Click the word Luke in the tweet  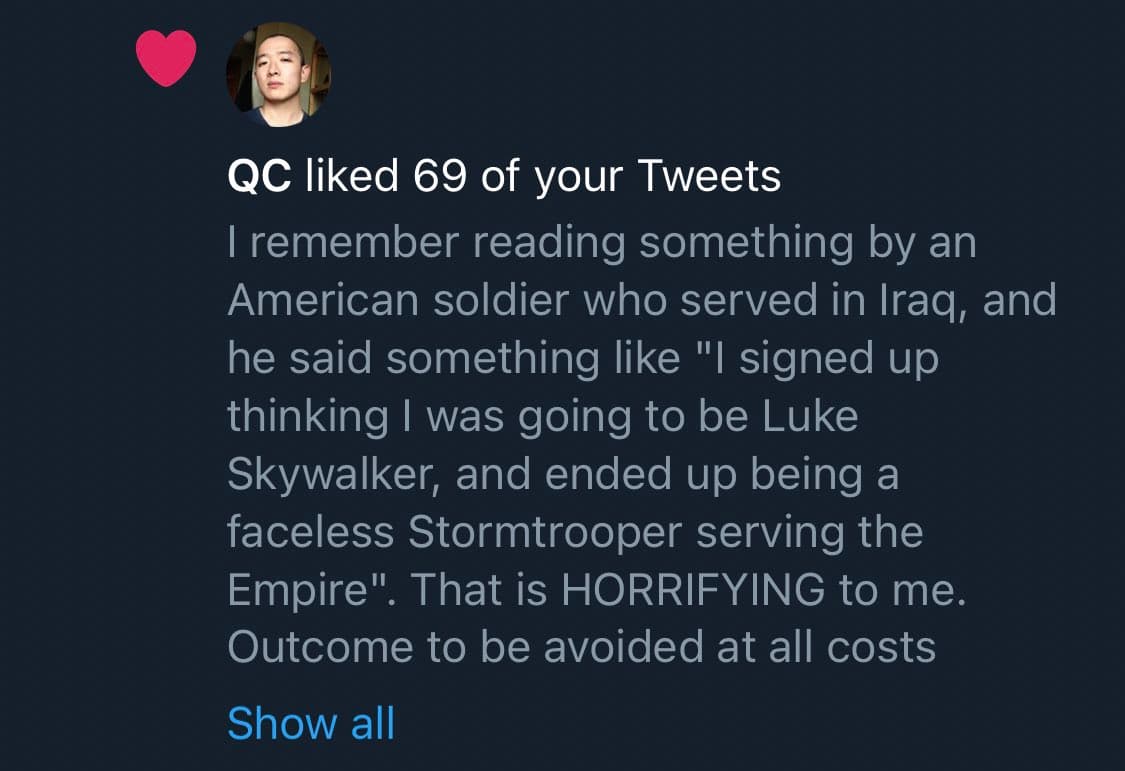[810, 417]
